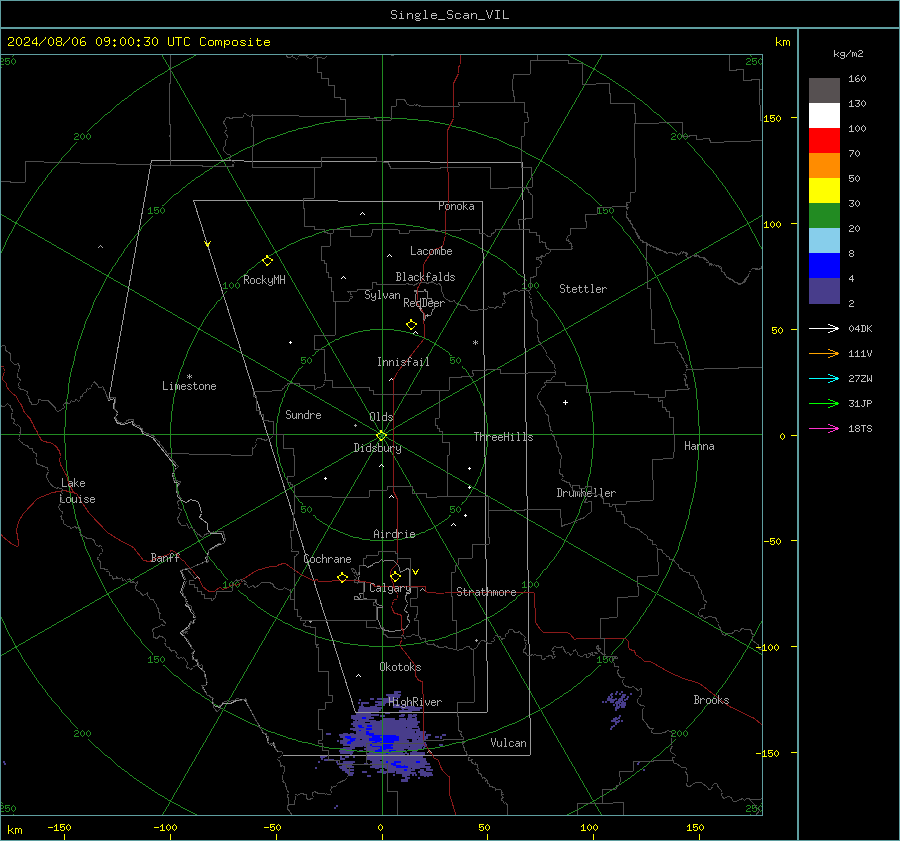Click the magenta 18TS arrow in legend
Image resolution: width=900 pixels, height=841 pixels.
[824, 428]
